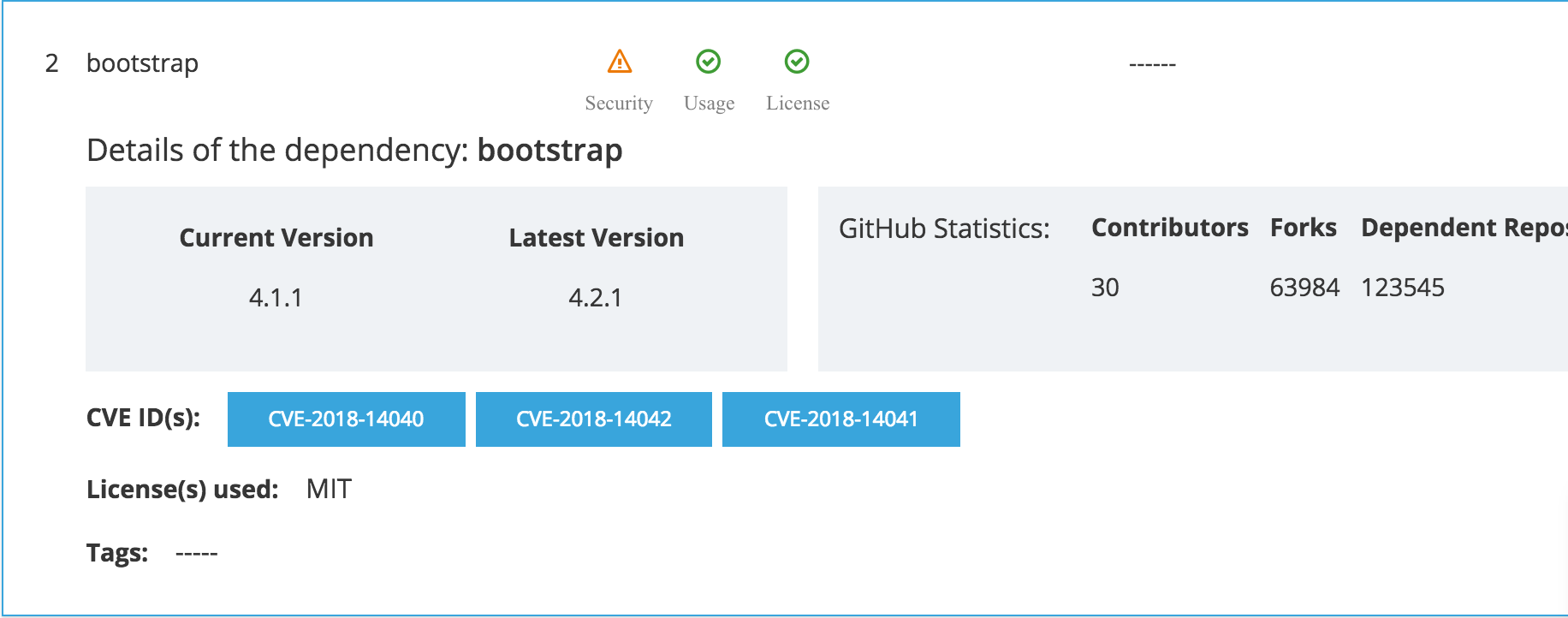Click the MIT license value

330,490
